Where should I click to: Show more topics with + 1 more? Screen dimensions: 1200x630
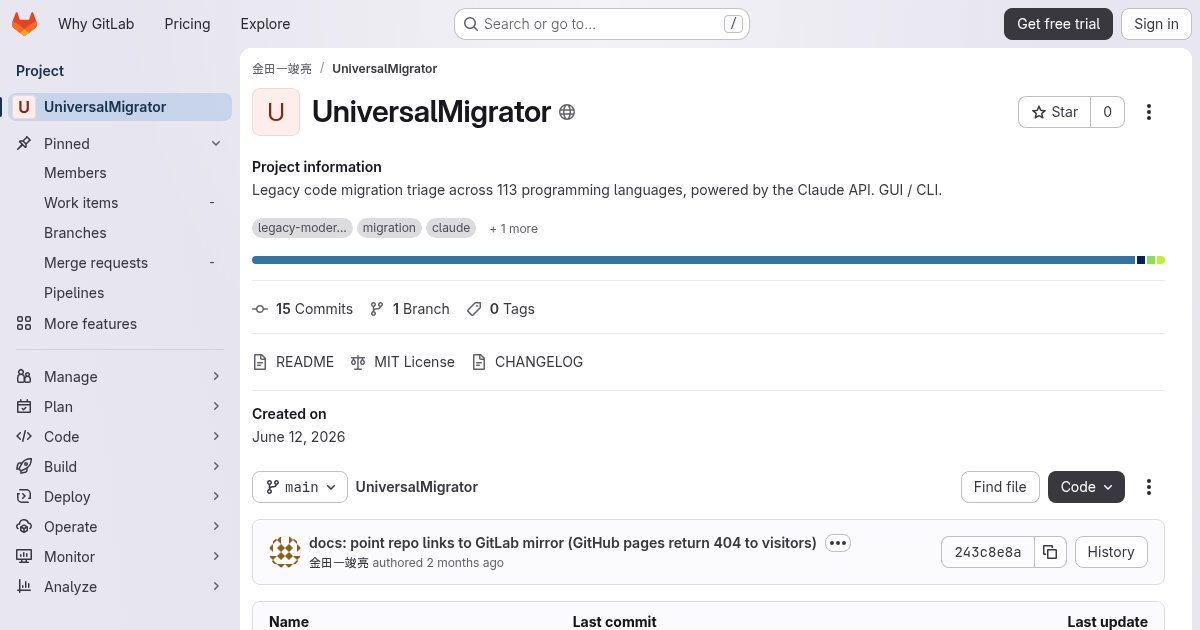tap(514, 229)
